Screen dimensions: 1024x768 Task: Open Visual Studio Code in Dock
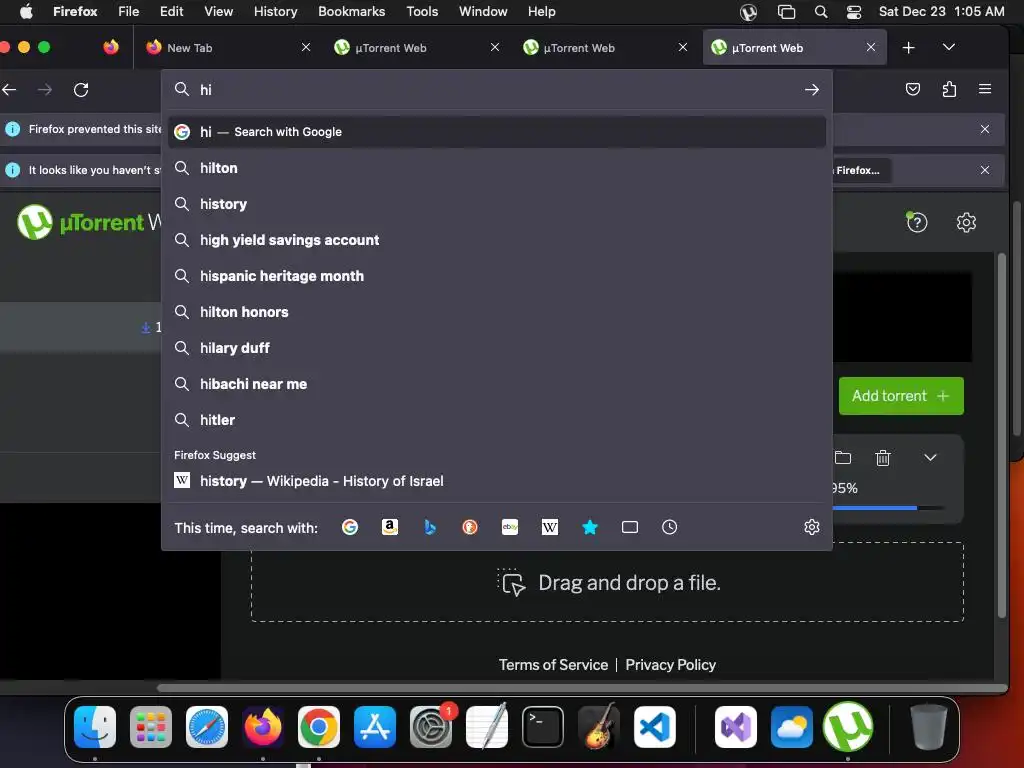click(654, 727)
